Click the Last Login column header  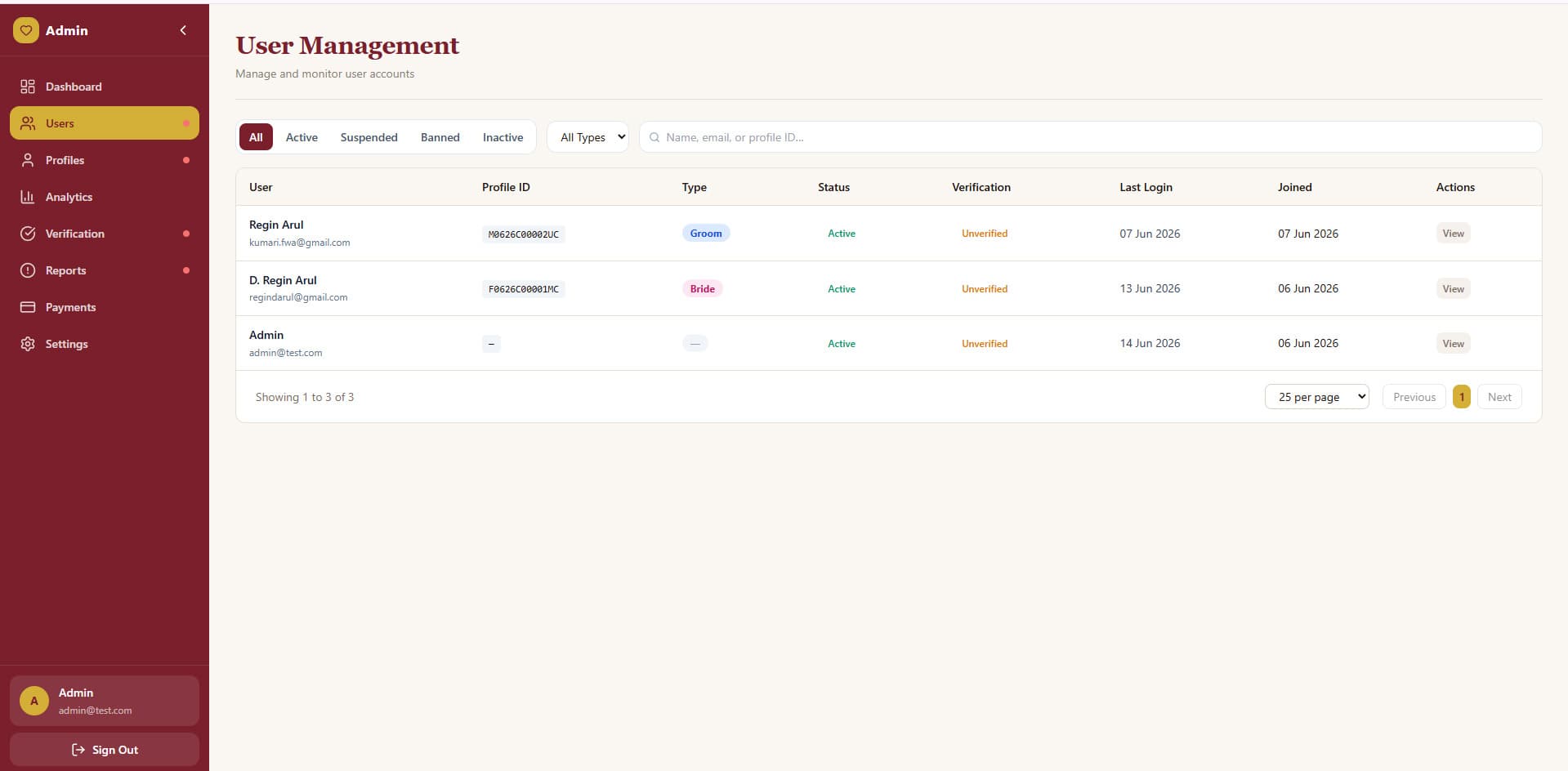click(x=1146, y=187)
